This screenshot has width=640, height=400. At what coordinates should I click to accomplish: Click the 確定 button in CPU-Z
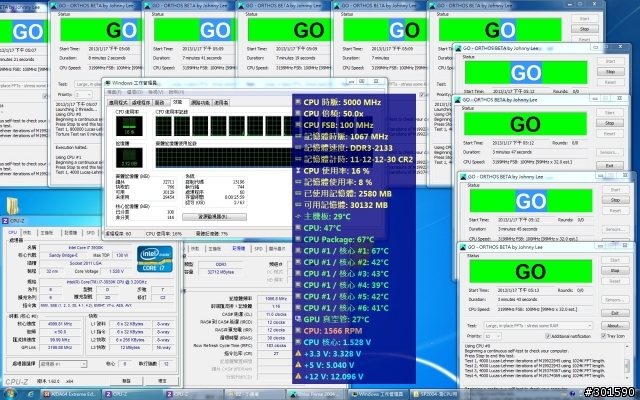[162, 381]
